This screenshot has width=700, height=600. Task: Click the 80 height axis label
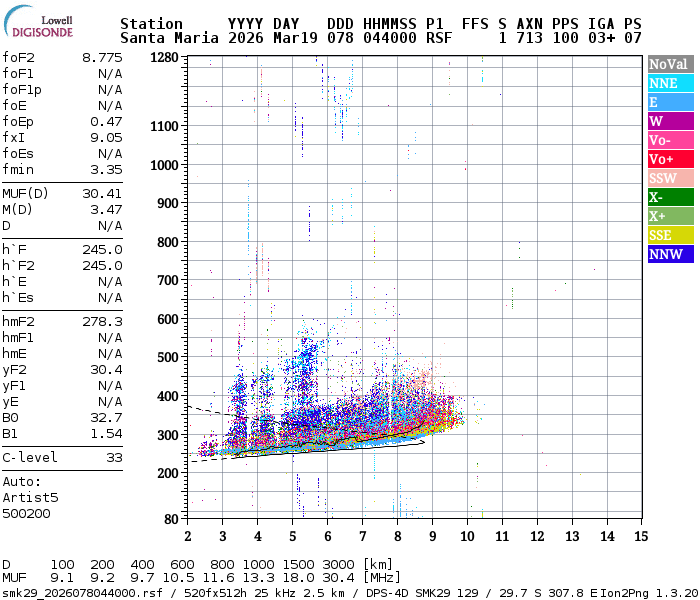(171, 519)
